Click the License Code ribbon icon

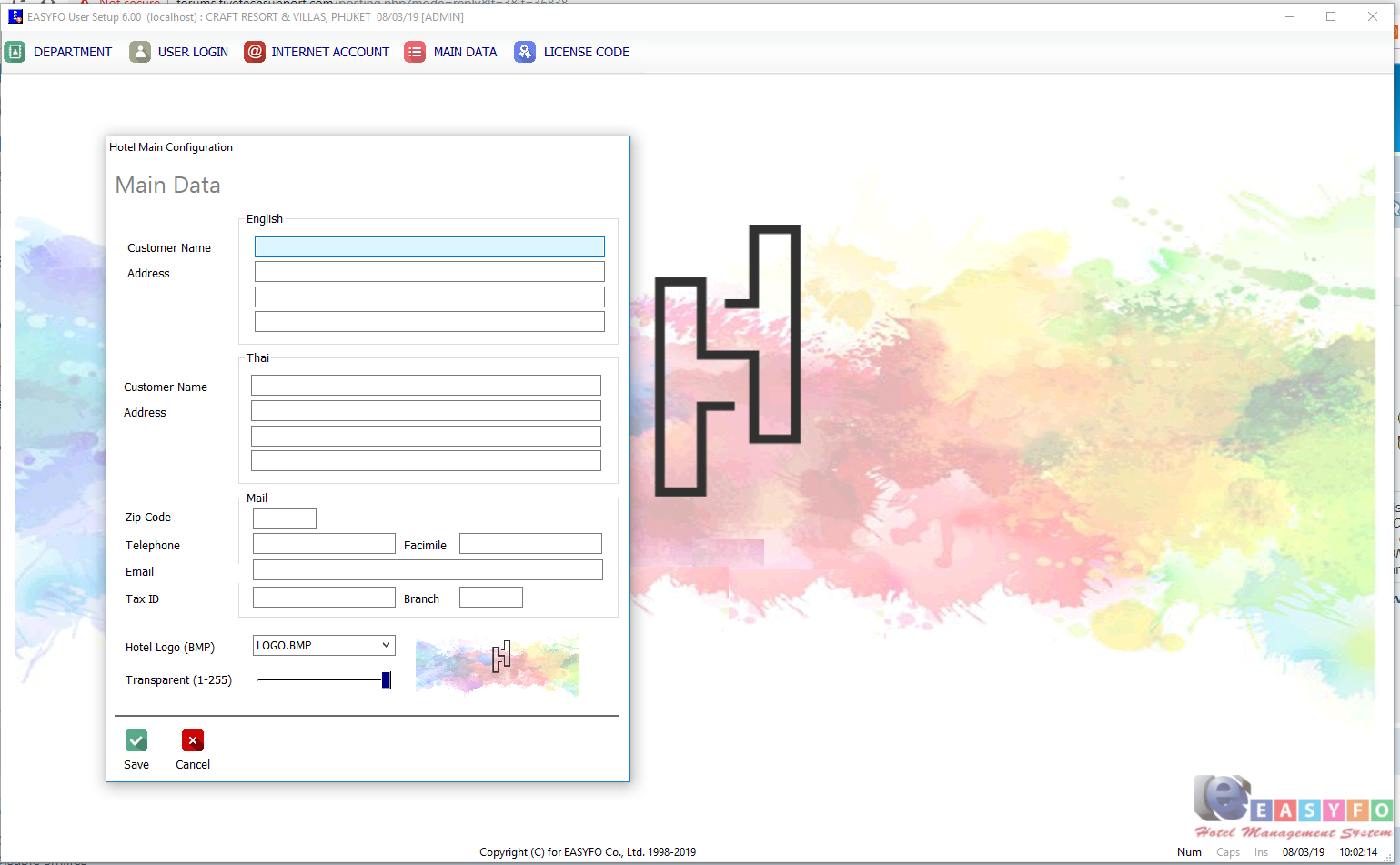point(525,52)
